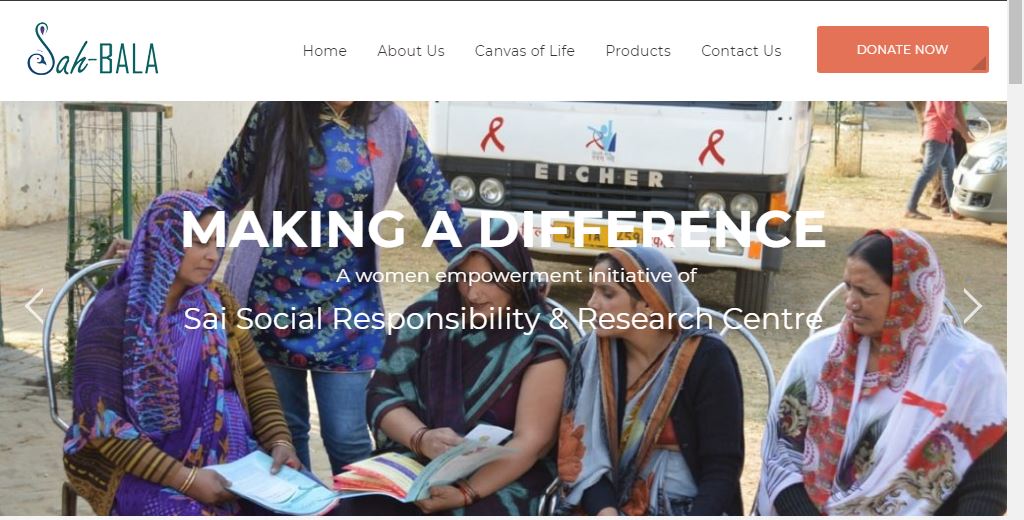Visit the Contact Us page
This screenshot has width=1024, height=520.
(741, 51)
